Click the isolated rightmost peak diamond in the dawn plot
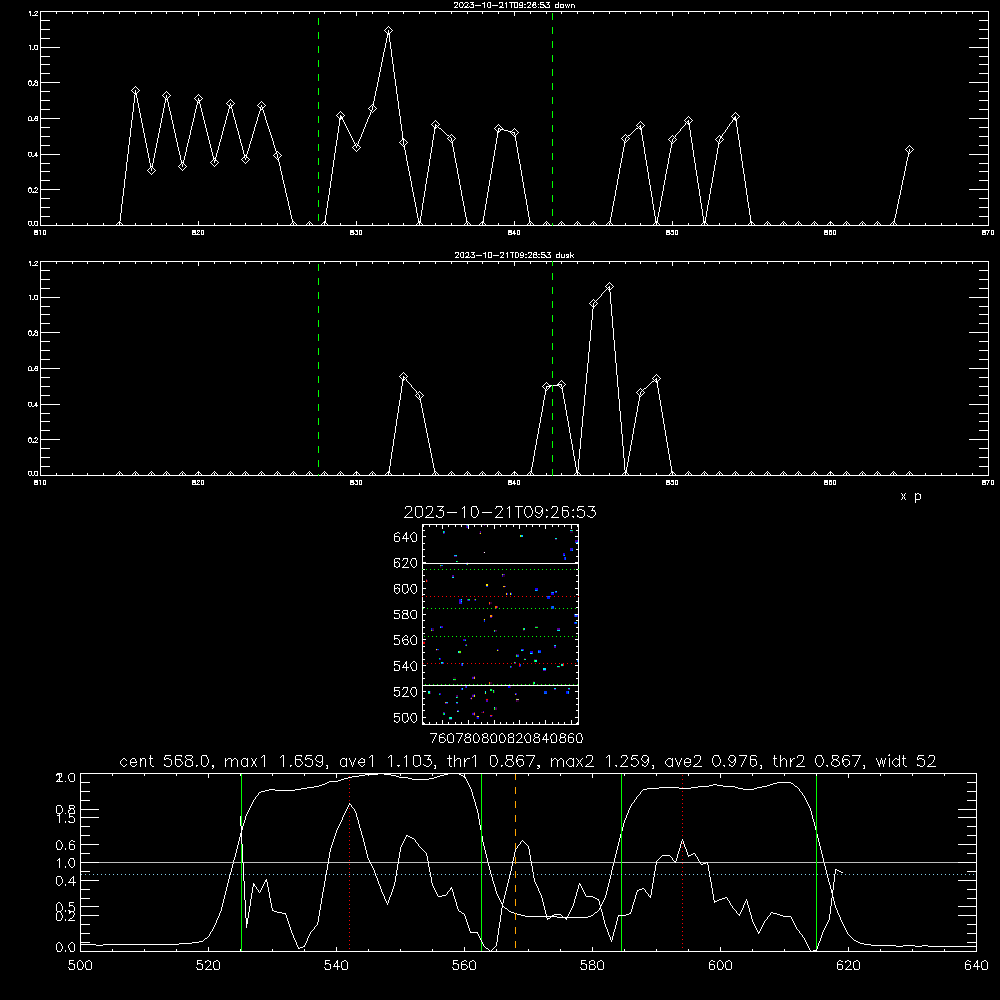The height and width of the screenshot is (1000, 1000). click(909, 150)
